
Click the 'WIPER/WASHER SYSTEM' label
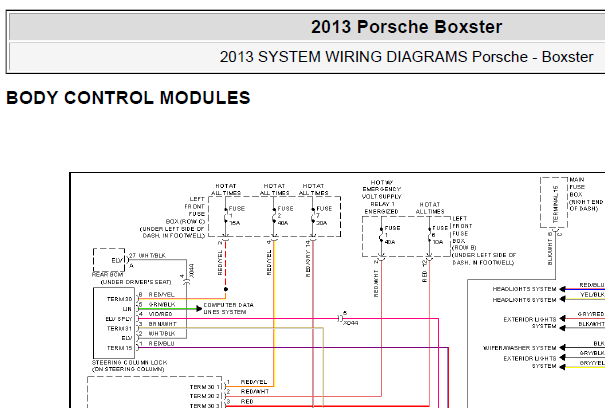pos(520,348)
